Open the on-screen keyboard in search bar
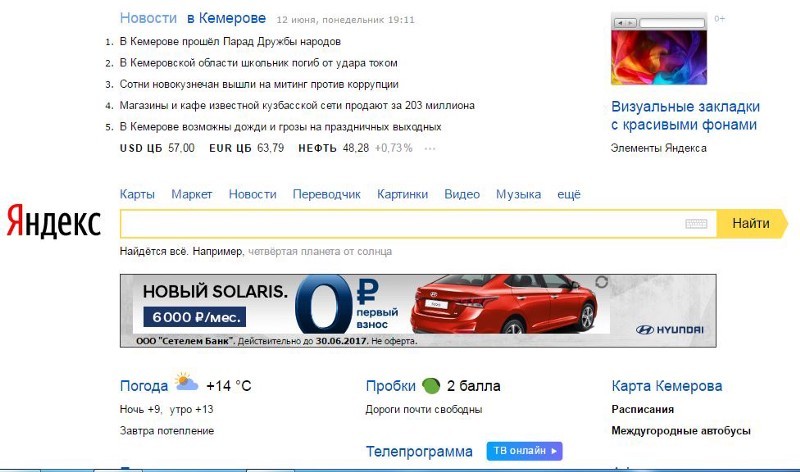800x472 pixels. [x=696, y=224]
